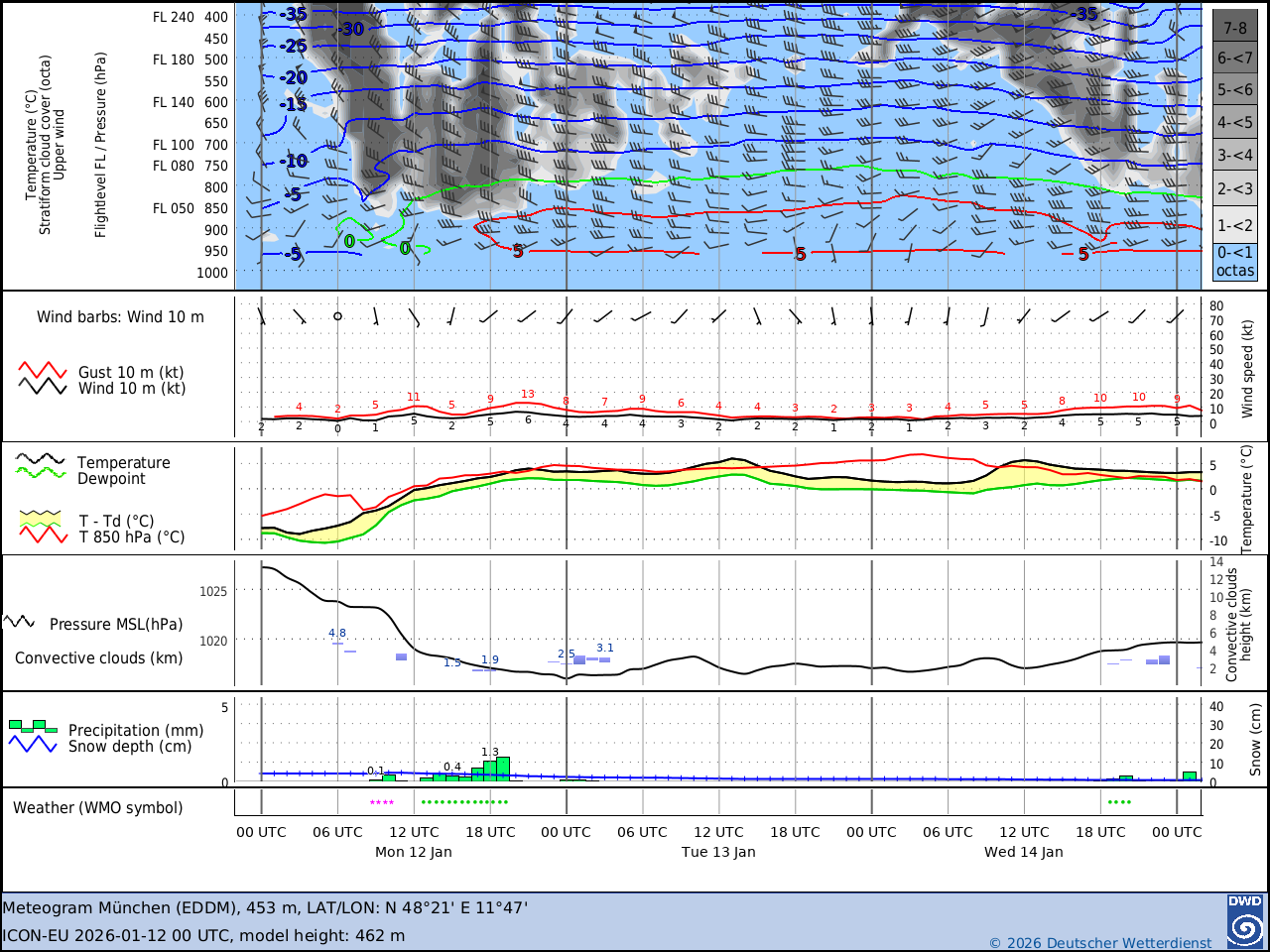The height and width of the screenshot is (952, 1270).
Task: Select the 1-<2 cloud cover swatch
Action: tap(1235, 225)
